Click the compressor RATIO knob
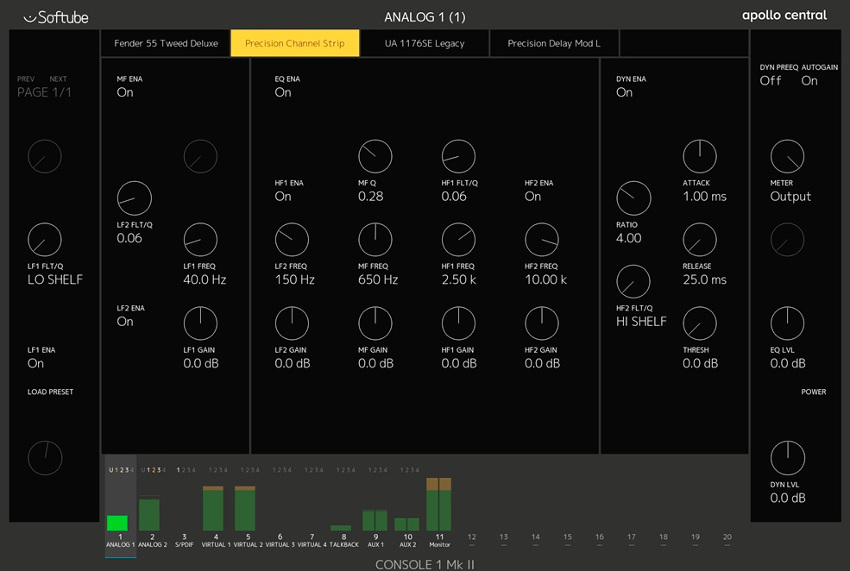This screenshot has width=850, height=571. coord(633,198)
